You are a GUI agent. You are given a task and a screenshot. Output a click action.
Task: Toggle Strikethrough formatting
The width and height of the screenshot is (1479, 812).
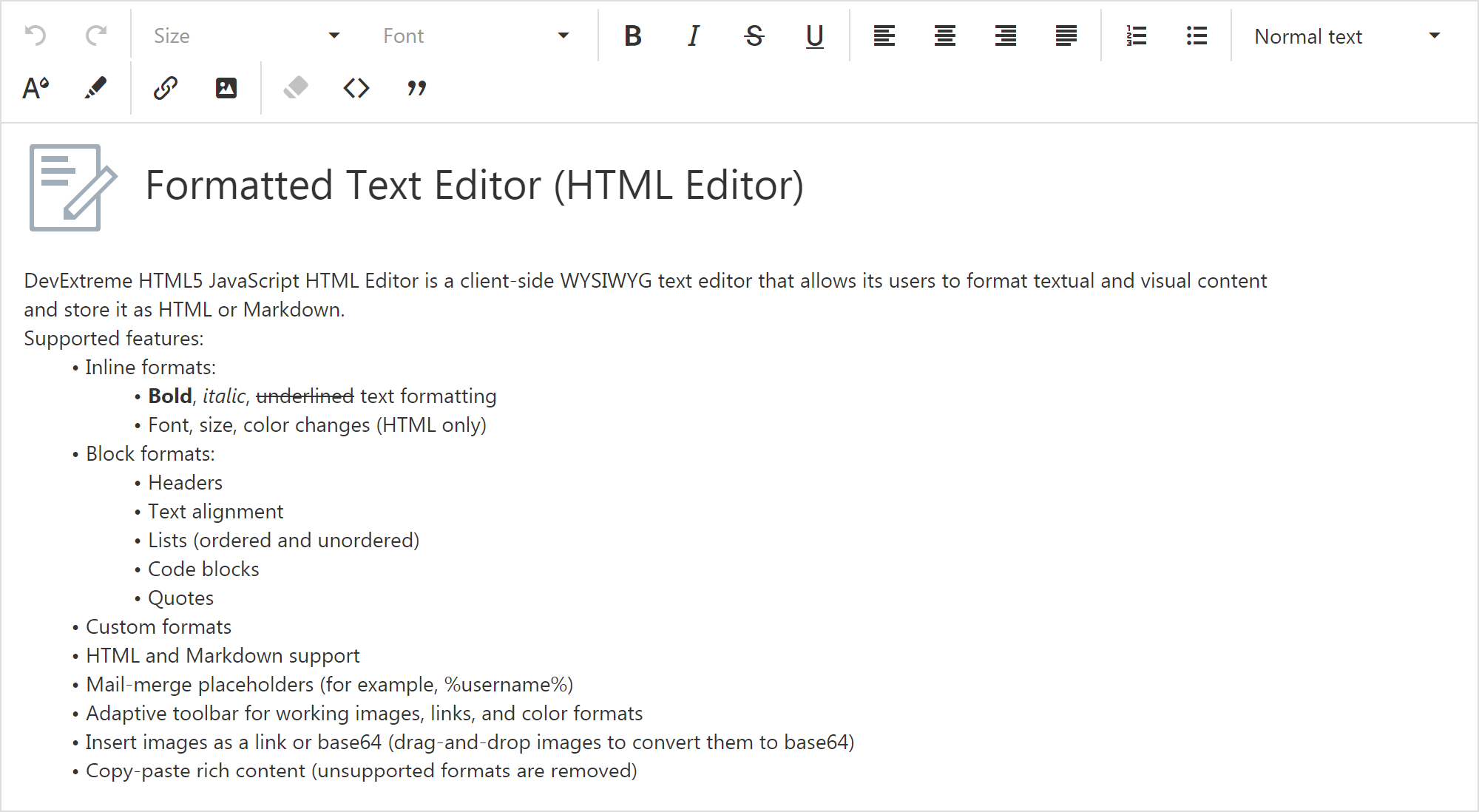point(754,35)
